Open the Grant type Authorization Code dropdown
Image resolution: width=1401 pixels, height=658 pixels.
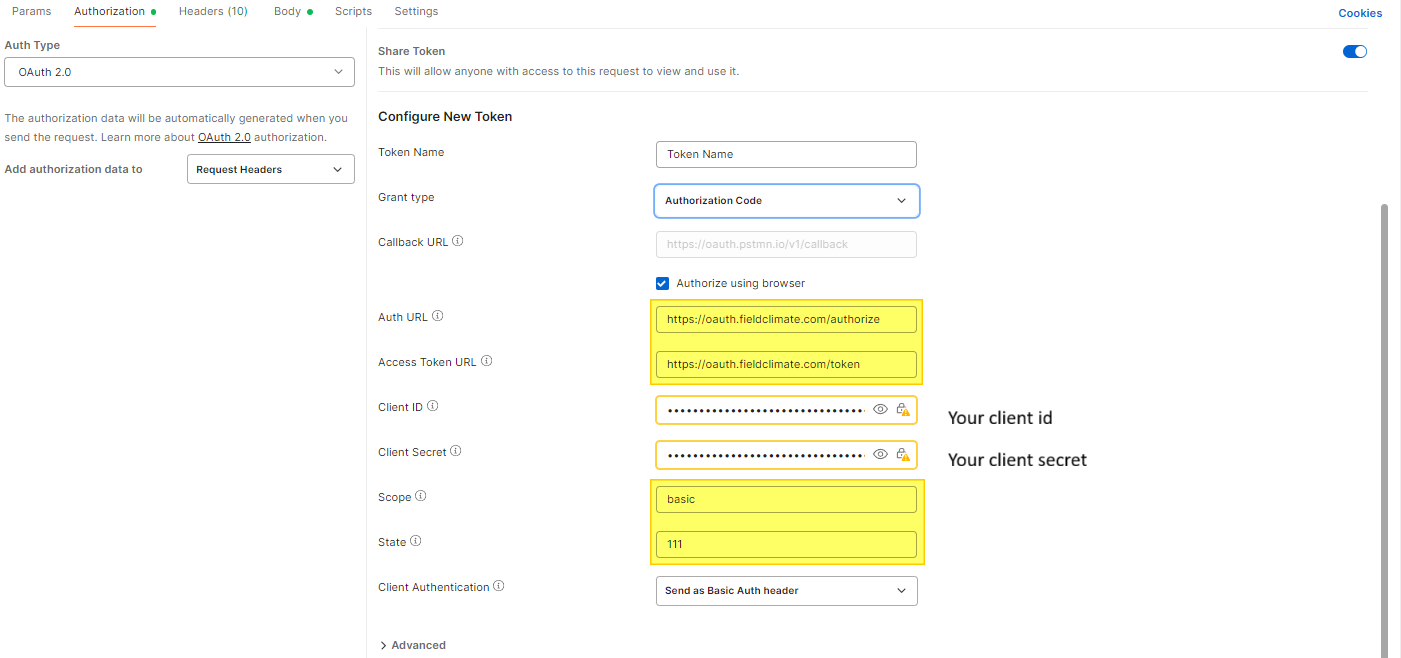coord(786,201)
